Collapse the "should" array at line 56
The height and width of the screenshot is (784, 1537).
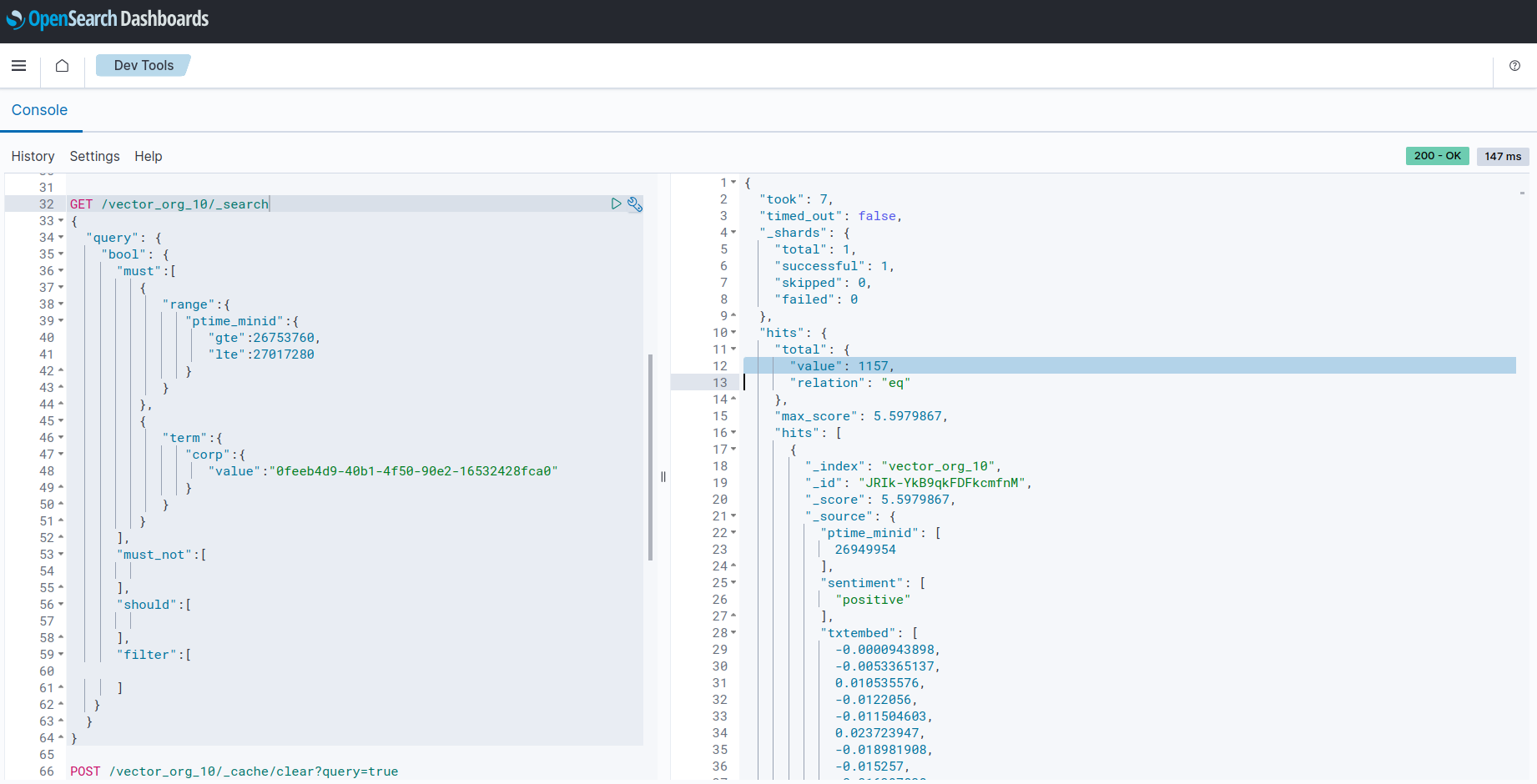click(61, 605)
